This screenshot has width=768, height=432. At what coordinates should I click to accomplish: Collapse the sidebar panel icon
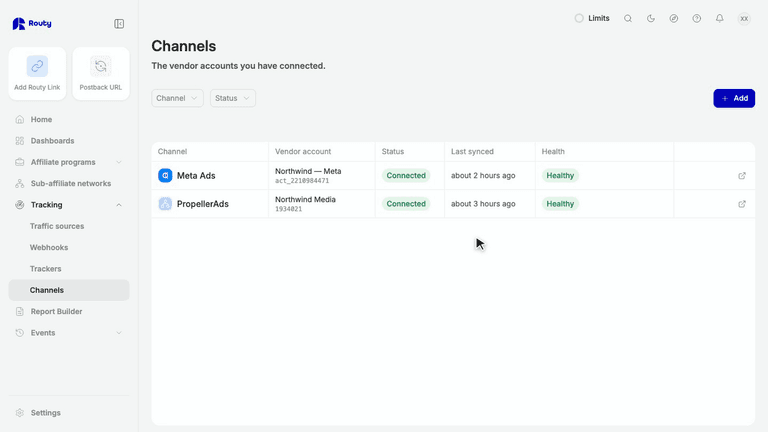(119, 24)
